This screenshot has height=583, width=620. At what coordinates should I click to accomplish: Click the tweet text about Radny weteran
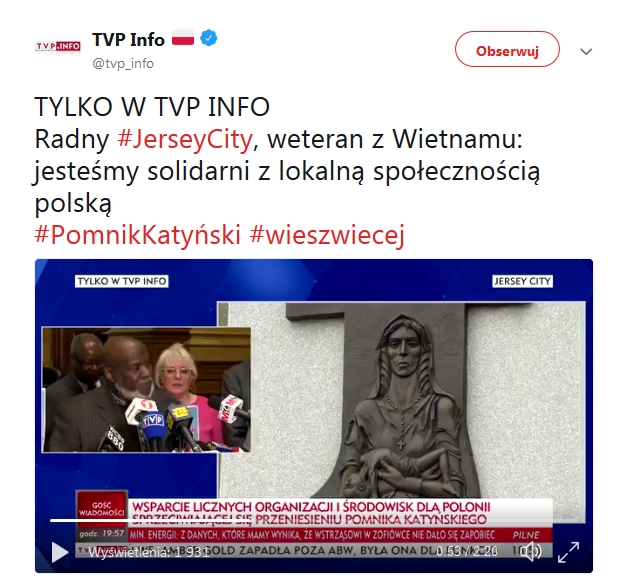[x=287, y=171]
